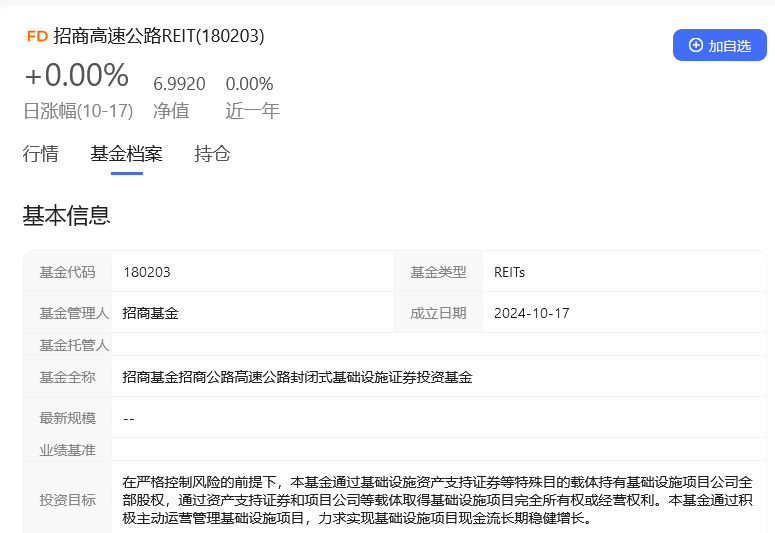
Task: Click the 基金全称 label cell
Action: coord(68,377)
